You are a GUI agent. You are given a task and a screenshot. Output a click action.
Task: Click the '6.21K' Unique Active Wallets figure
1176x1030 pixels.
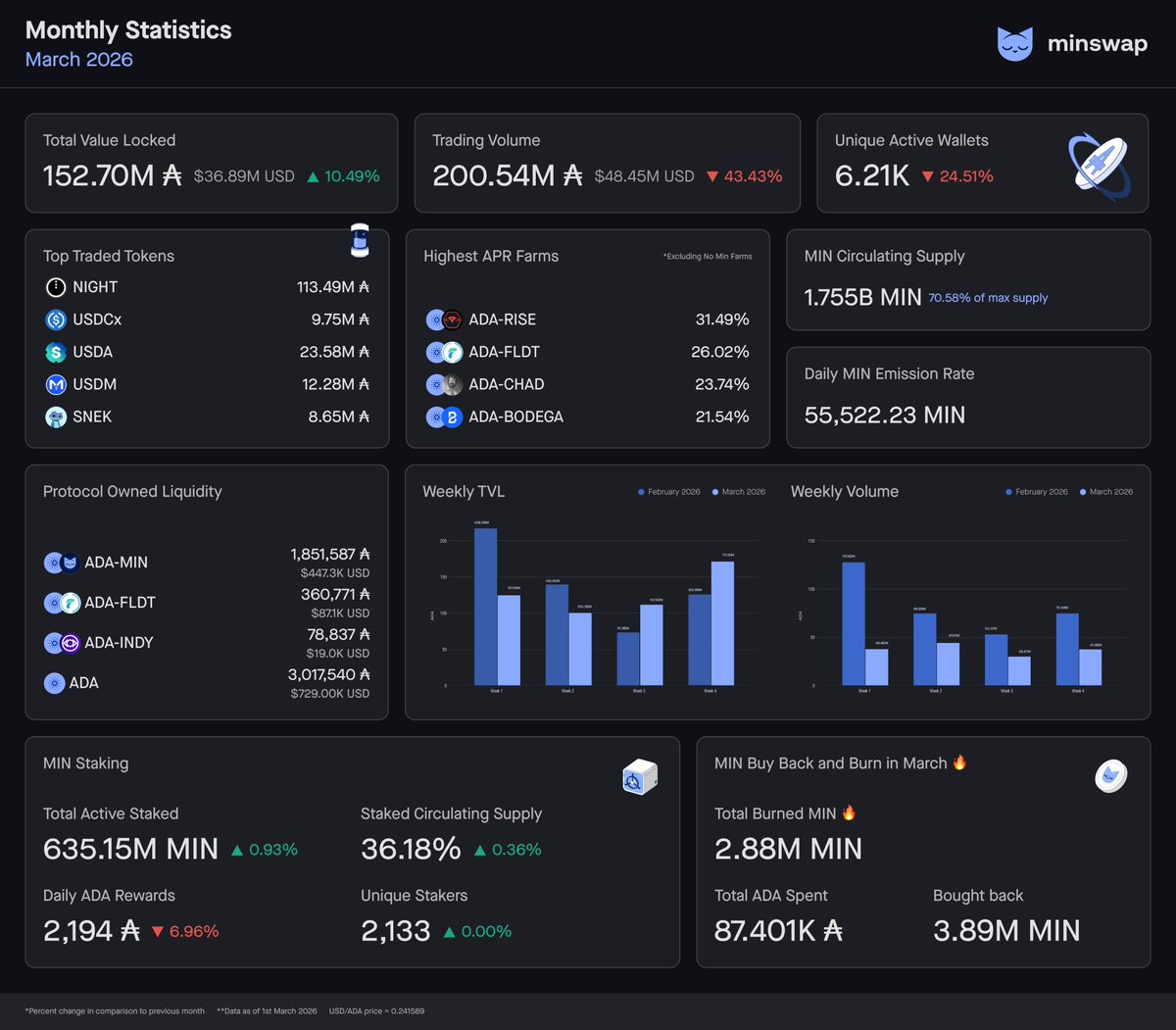(x=872, y=175)
